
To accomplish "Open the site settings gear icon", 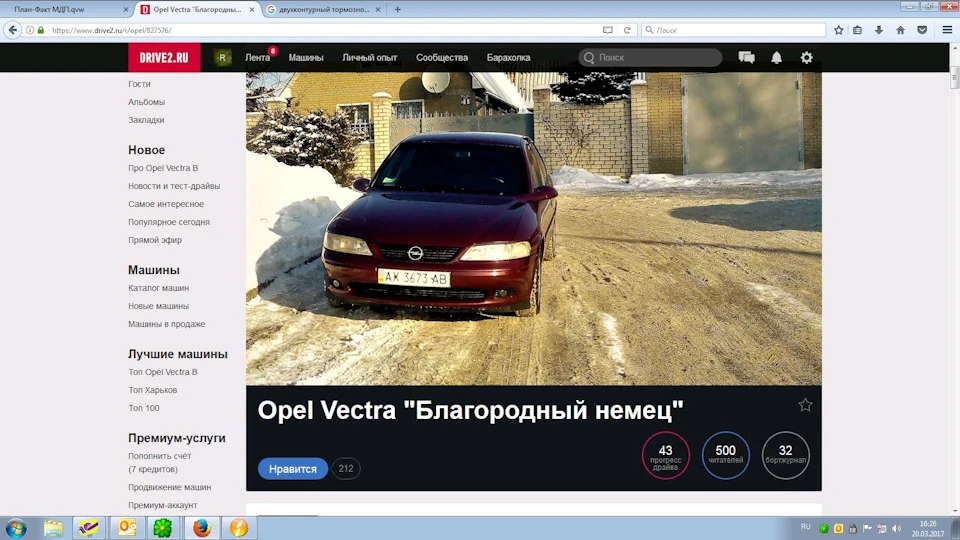I will [807, 58].
